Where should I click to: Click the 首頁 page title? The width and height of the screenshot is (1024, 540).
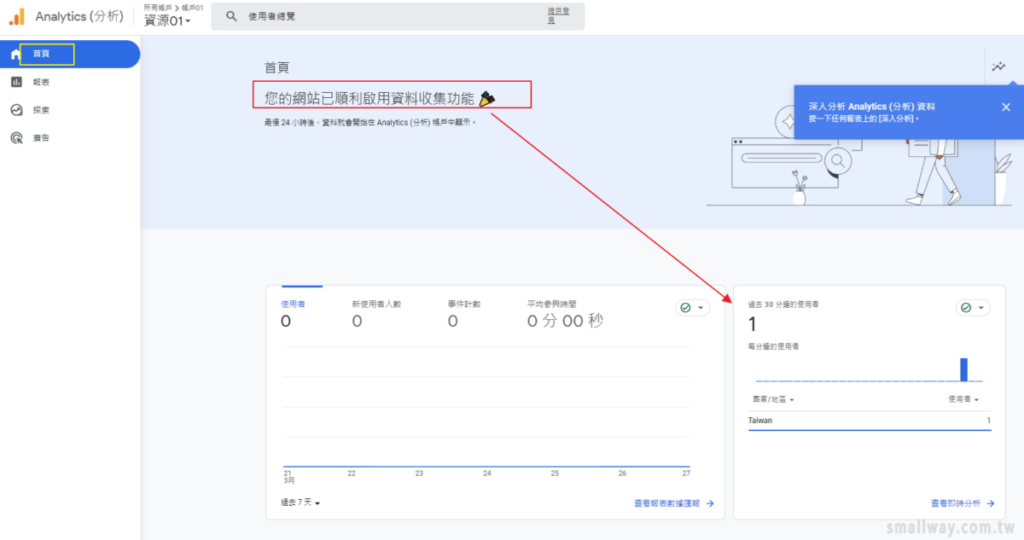276,67
